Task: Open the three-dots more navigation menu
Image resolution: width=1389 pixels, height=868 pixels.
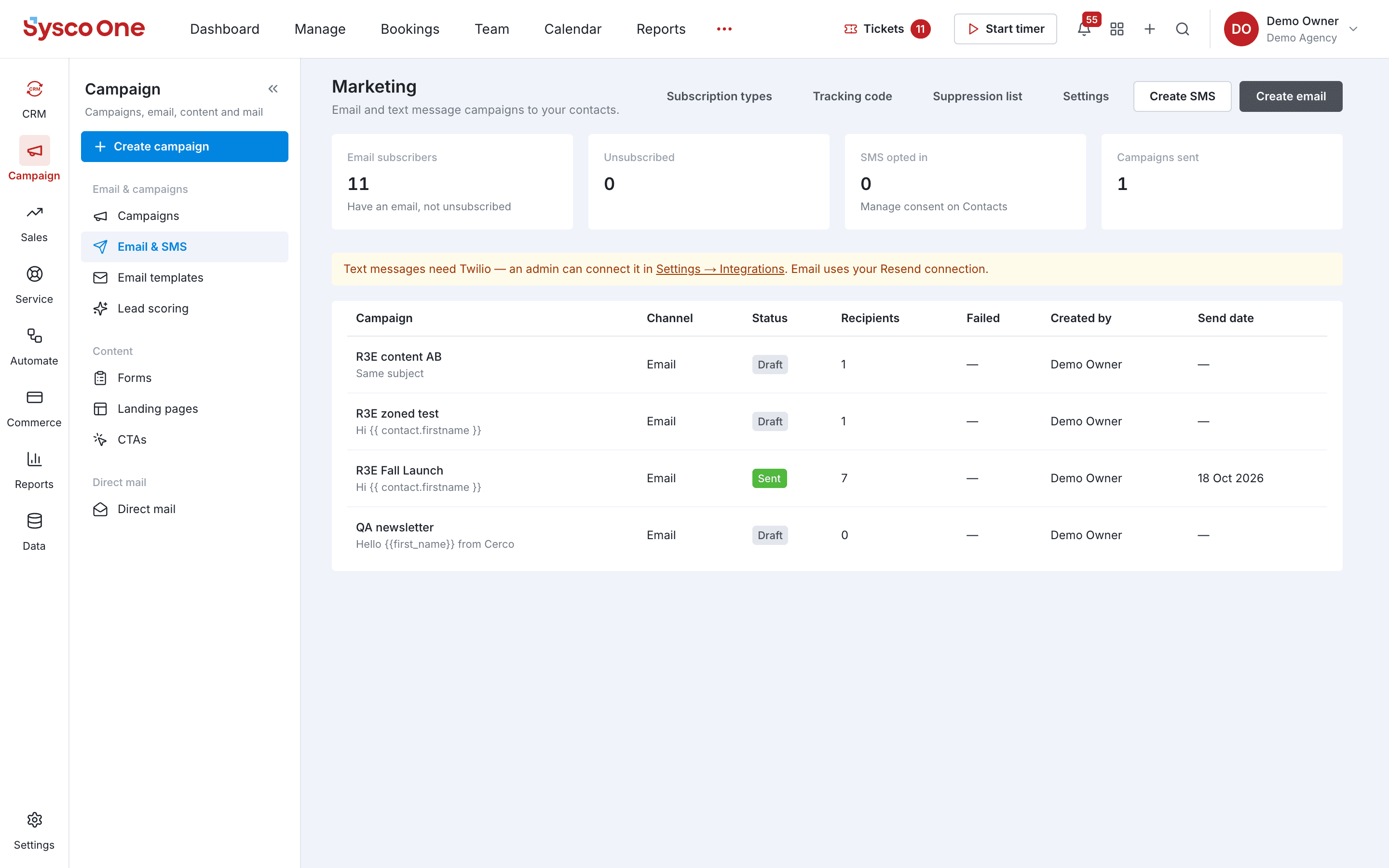Action: click(x=724, y=29)
